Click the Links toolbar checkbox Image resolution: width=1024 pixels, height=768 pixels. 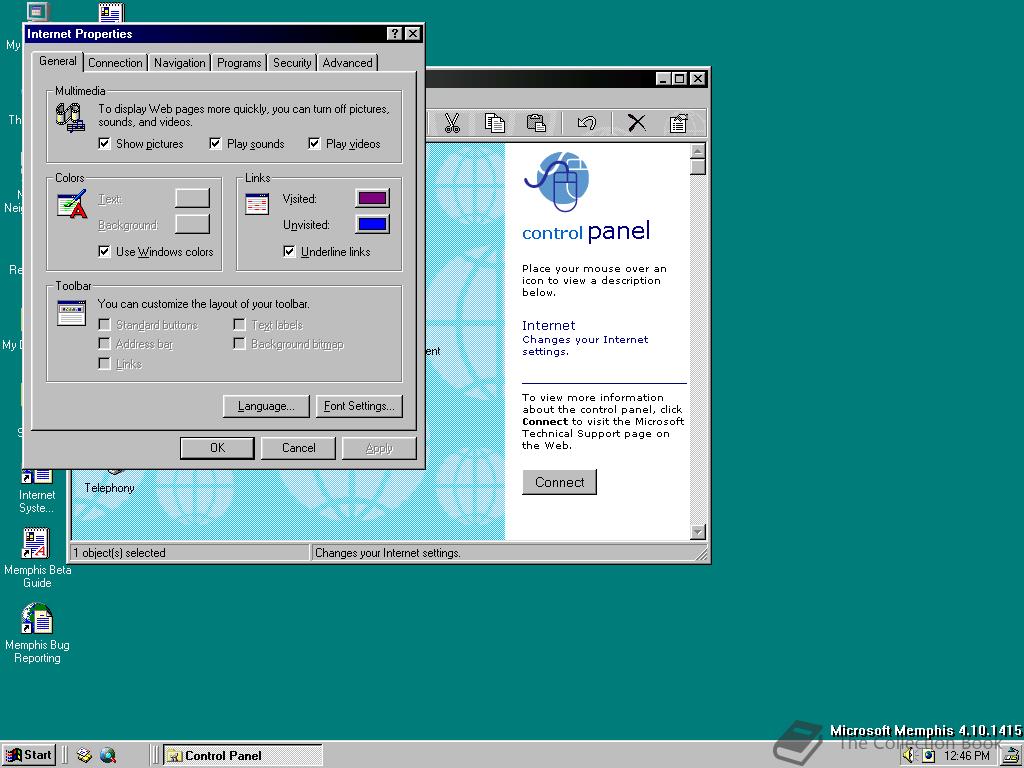point(104,363)
